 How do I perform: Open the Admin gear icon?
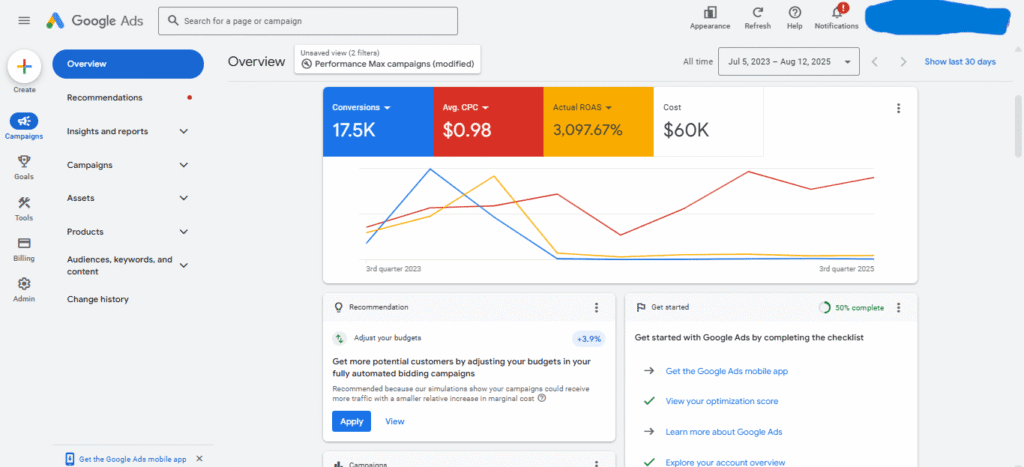[x=24, y=284]
